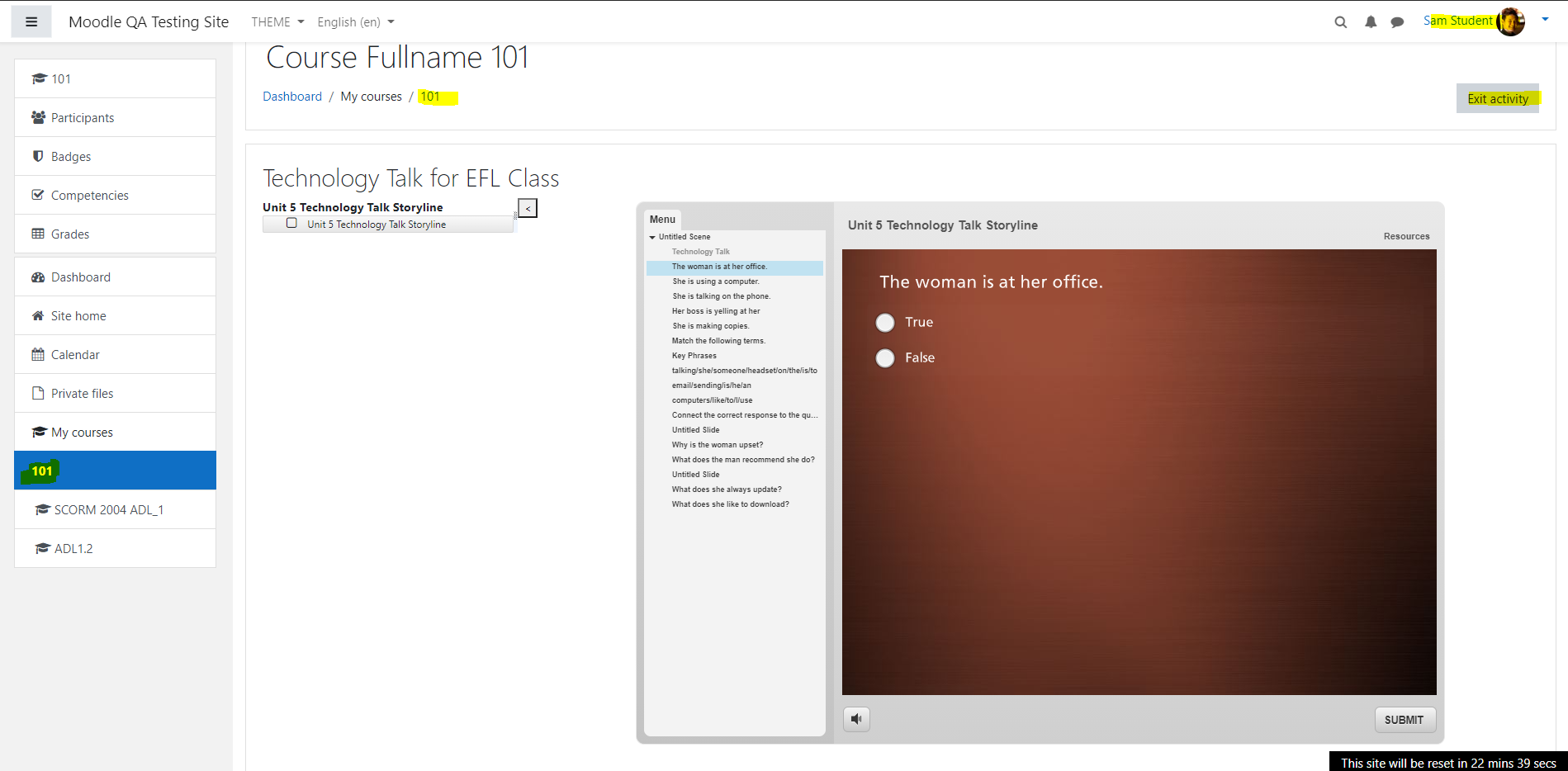Open Private files in the sidebar
Viewport: 1568px width, 771px height.
coord(116,393)
